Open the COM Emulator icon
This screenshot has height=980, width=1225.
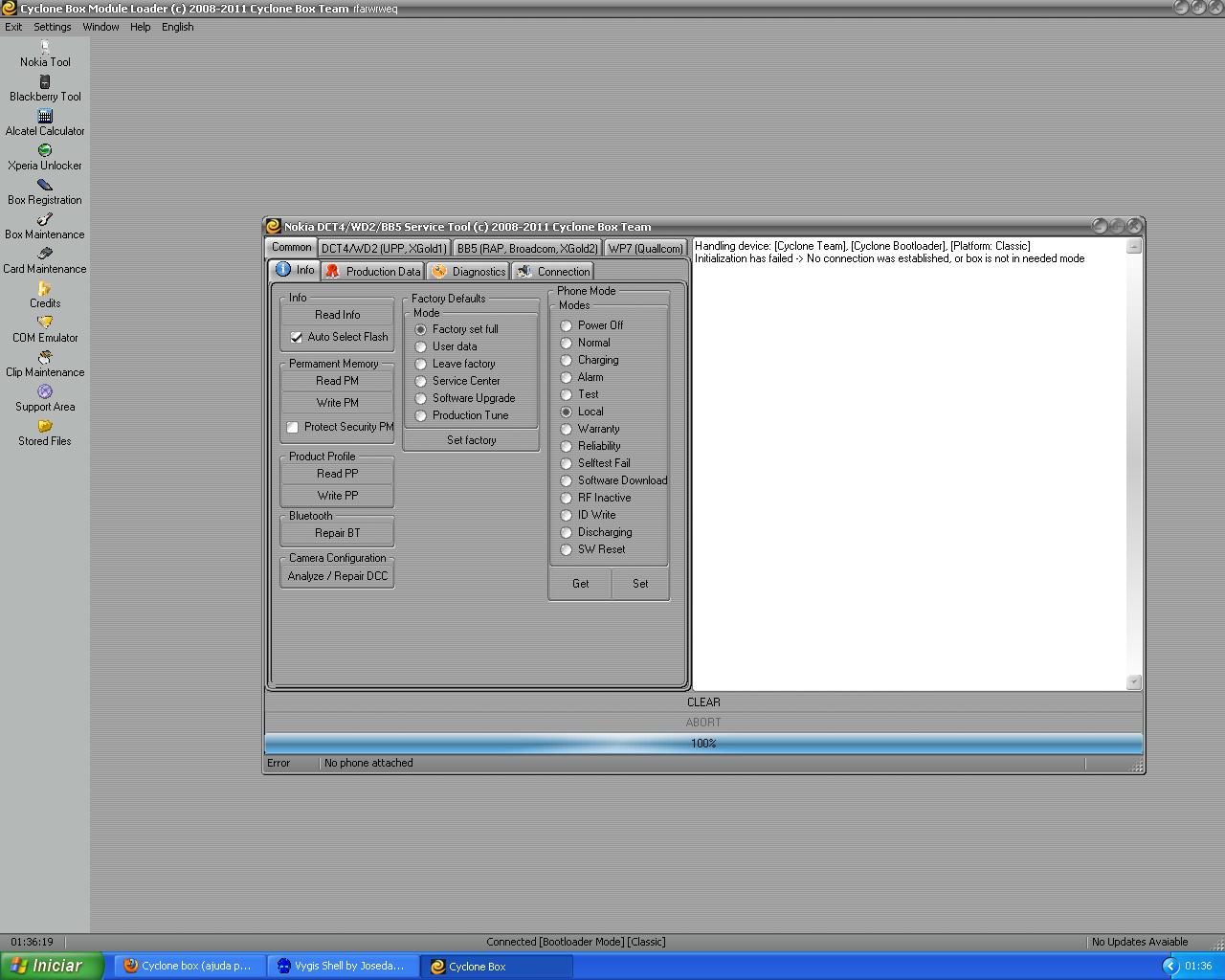[x=45, y=323]
